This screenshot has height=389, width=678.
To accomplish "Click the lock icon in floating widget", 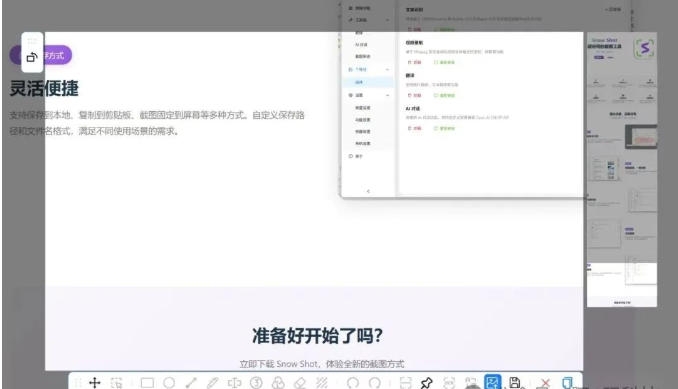I will pos(32,57).
